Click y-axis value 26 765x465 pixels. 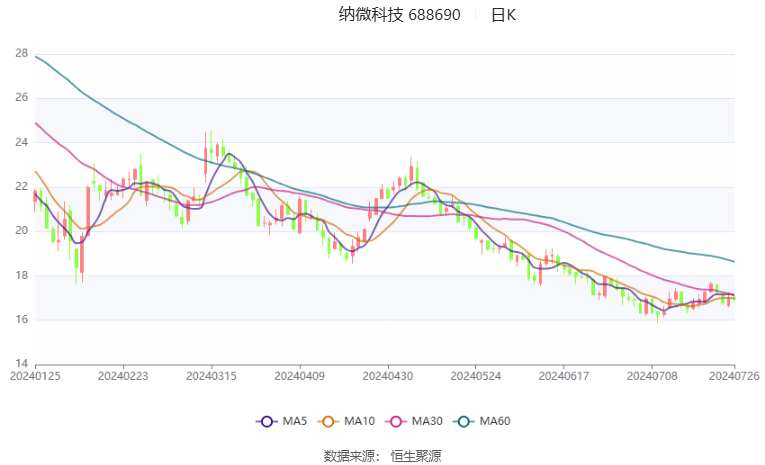pos(21,98)
